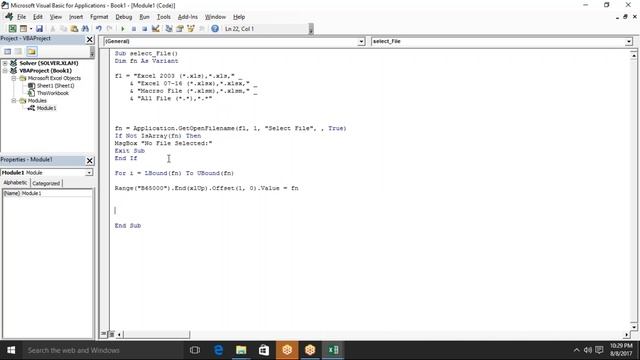
Task: Open the Run menu
Action: tap(144, 17)
